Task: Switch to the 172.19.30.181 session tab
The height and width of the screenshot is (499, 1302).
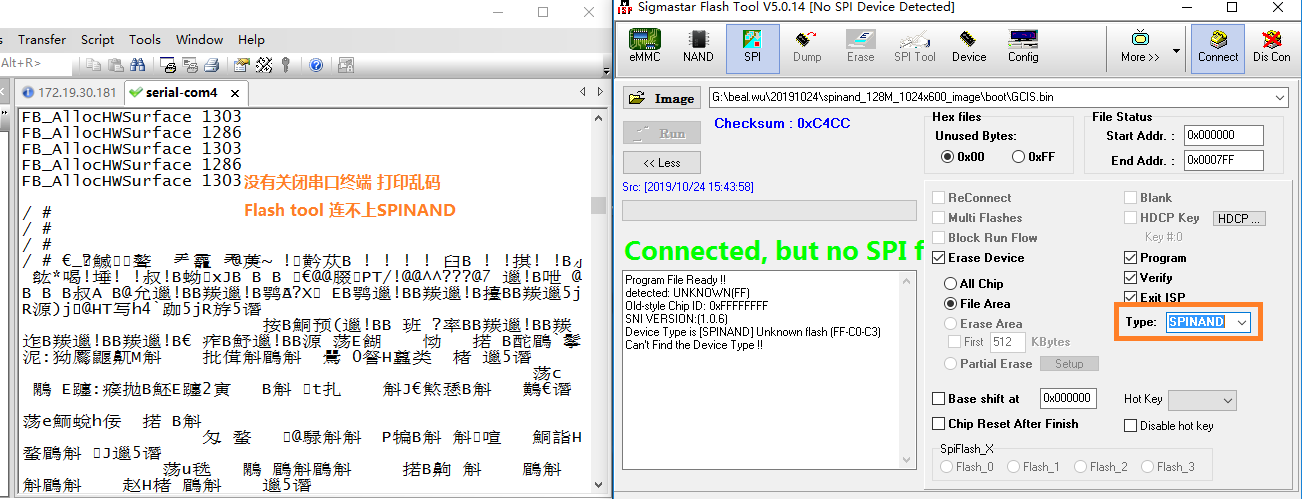Action: [68, 93]
